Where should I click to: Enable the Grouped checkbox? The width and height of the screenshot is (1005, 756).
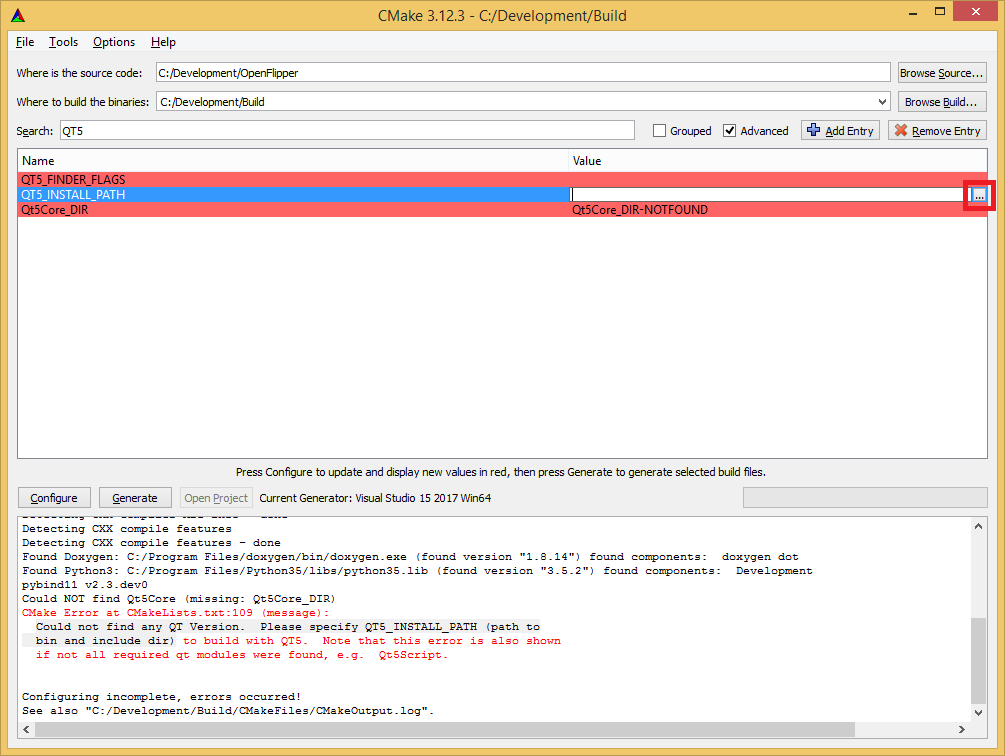point(660,130)
